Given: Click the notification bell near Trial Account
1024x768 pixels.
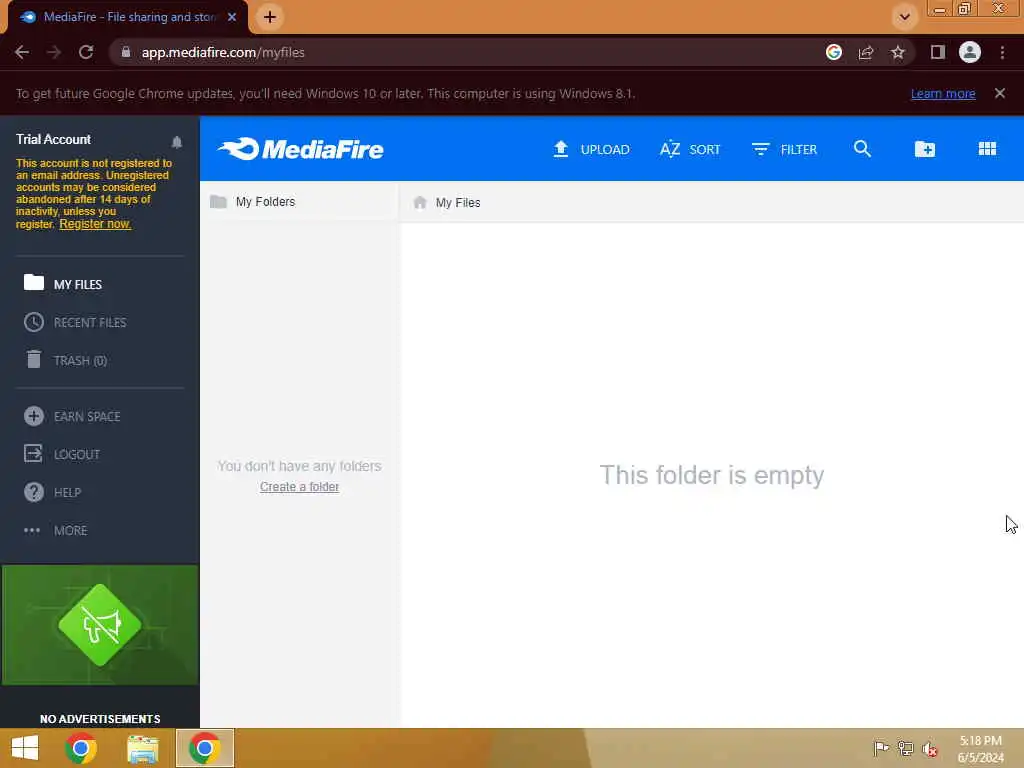Looking at the screenshot, I should pos(177,142).
